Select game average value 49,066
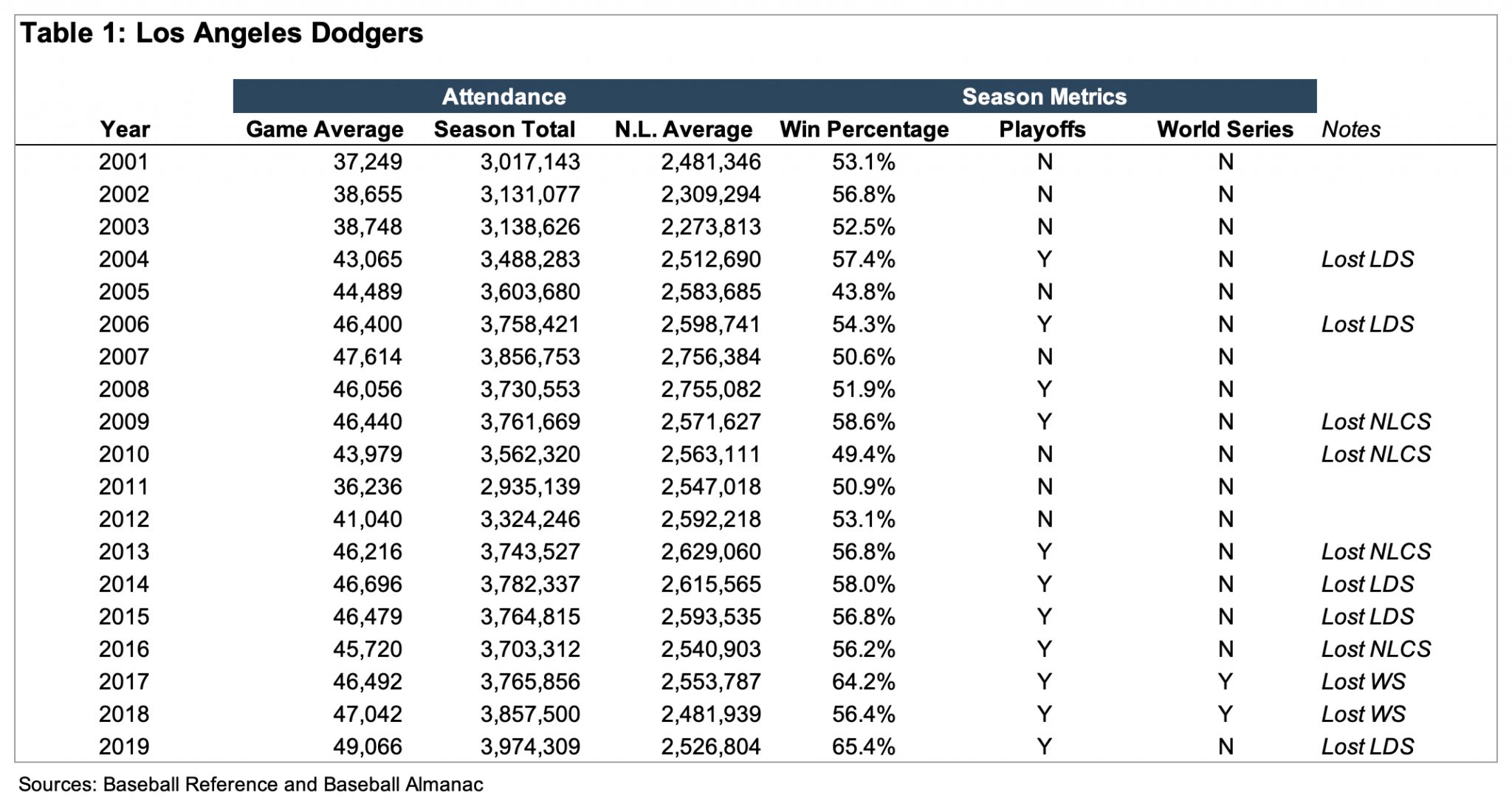Image resolution: width=1512 pixels, height=801 pixels. tap(367, 746)
